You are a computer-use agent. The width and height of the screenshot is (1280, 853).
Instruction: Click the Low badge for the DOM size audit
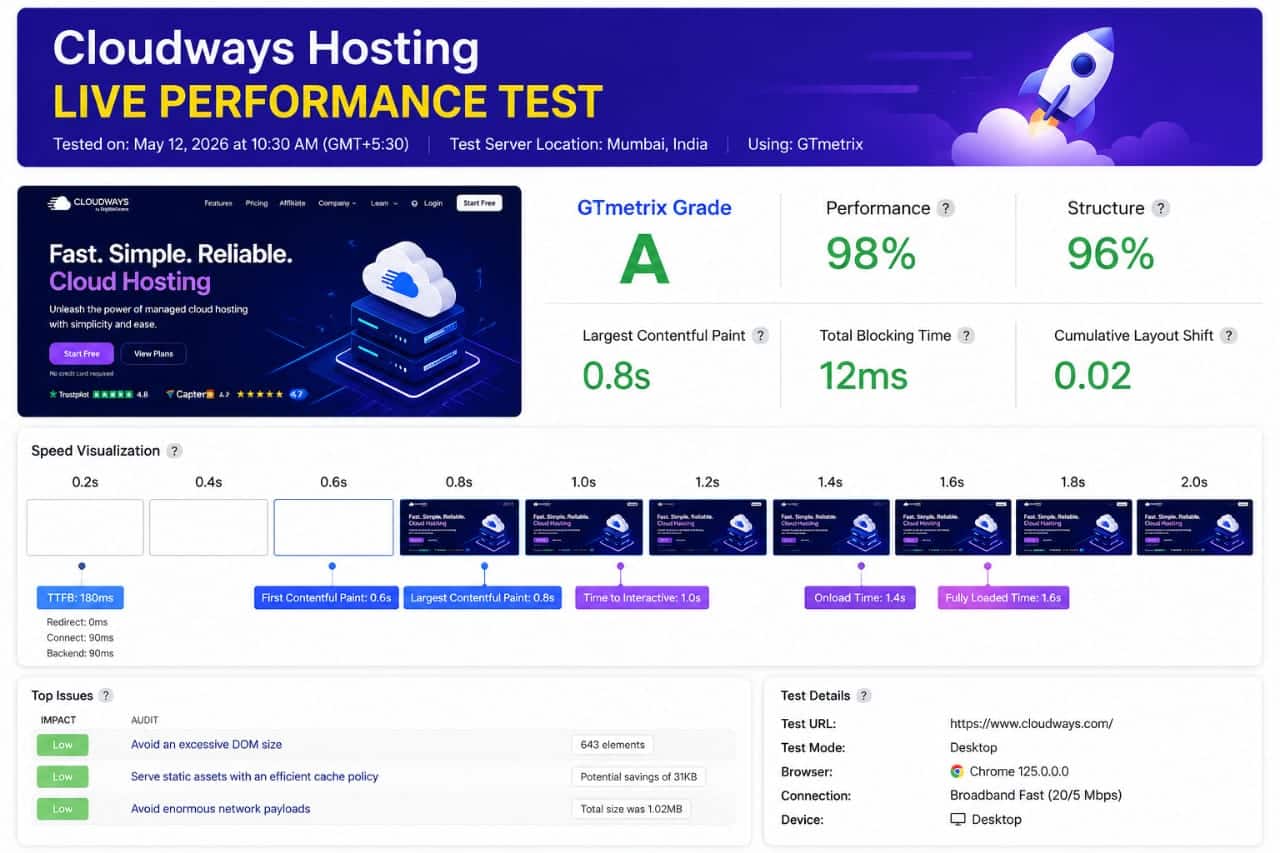tap(62, 744)
